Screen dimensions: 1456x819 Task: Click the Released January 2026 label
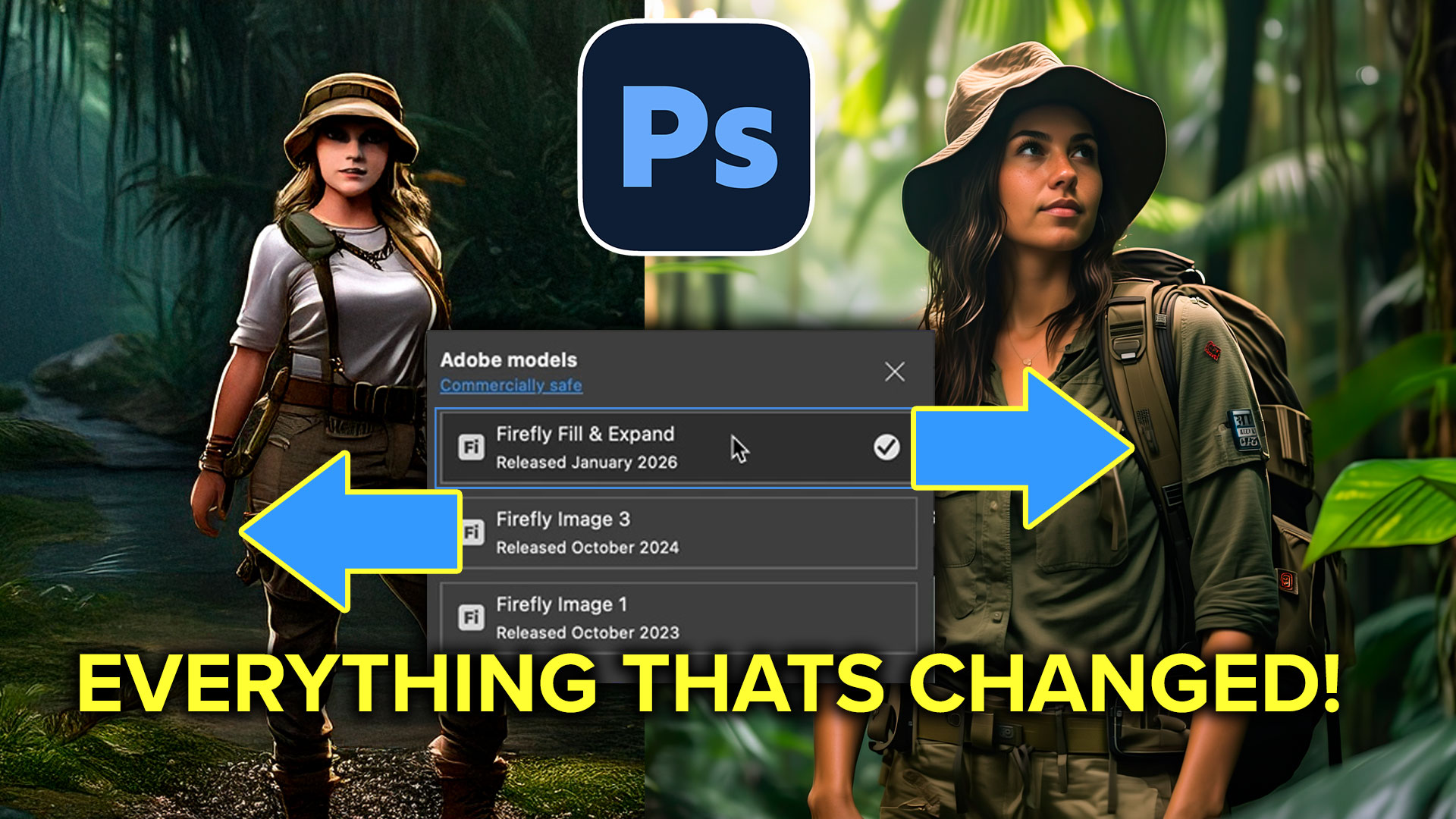pyautogui.click(x=588, y=461)
